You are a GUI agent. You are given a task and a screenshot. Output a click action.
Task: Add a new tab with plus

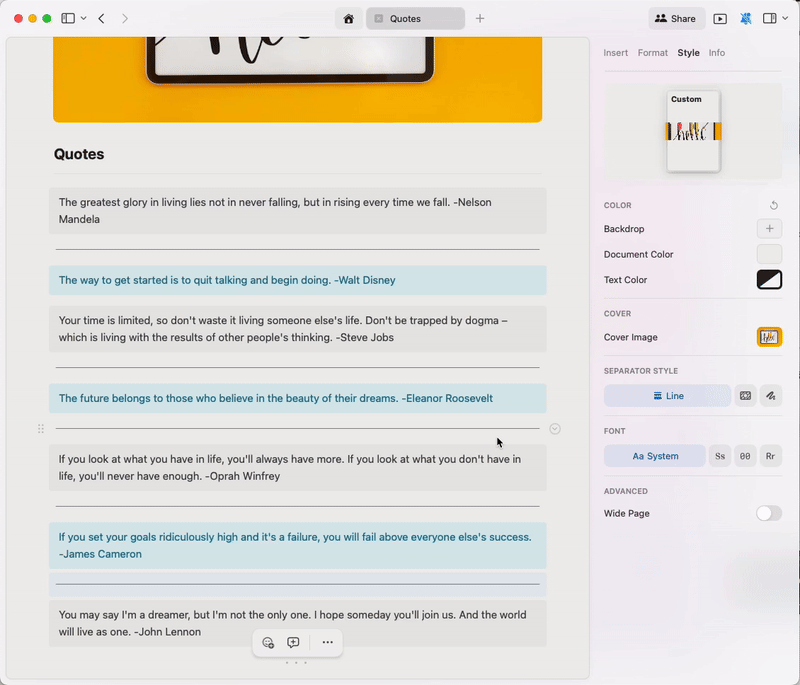[x=480, y=19]
